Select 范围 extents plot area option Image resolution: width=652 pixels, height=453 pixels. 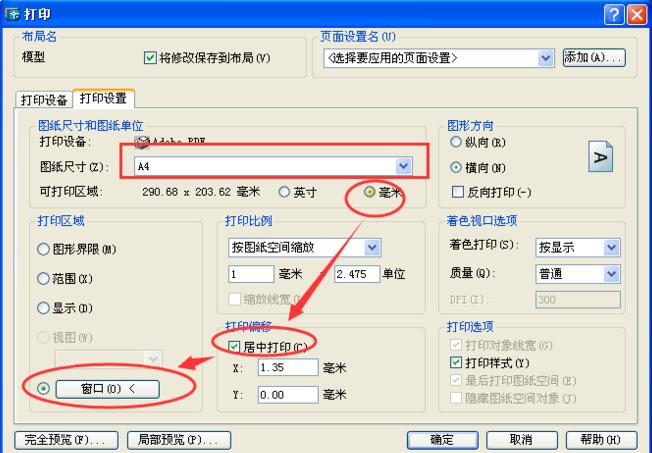click(43, 278)
